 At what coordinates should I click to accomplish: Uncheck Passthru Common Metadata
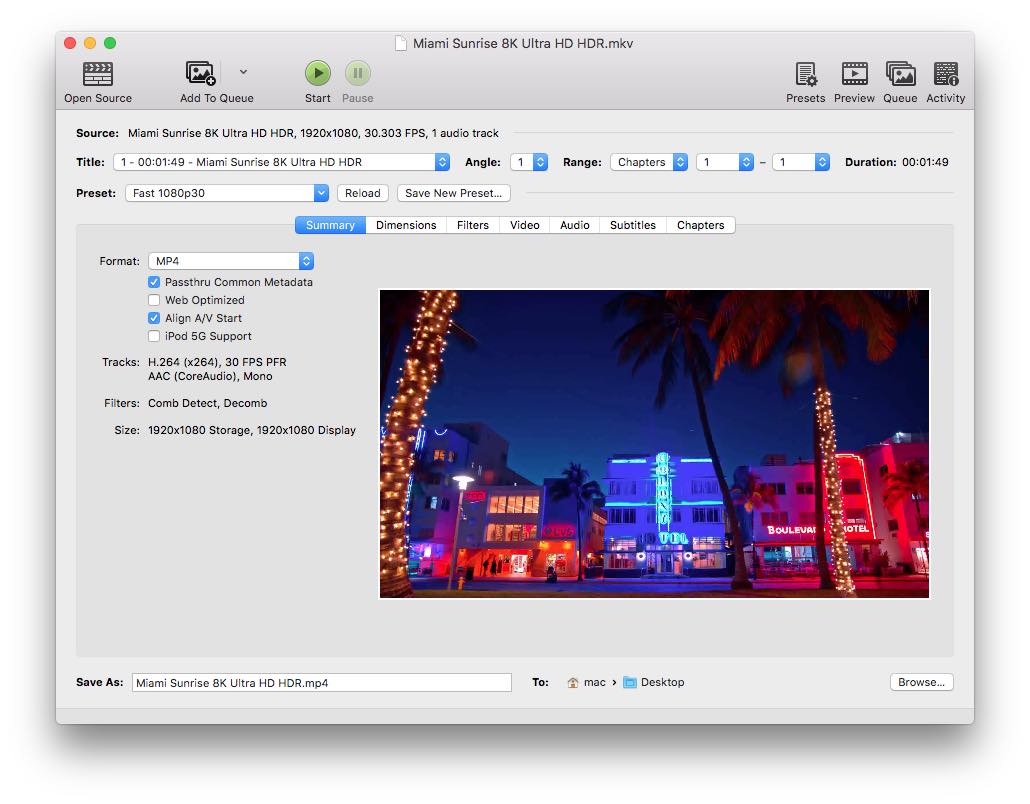(154, 282)
